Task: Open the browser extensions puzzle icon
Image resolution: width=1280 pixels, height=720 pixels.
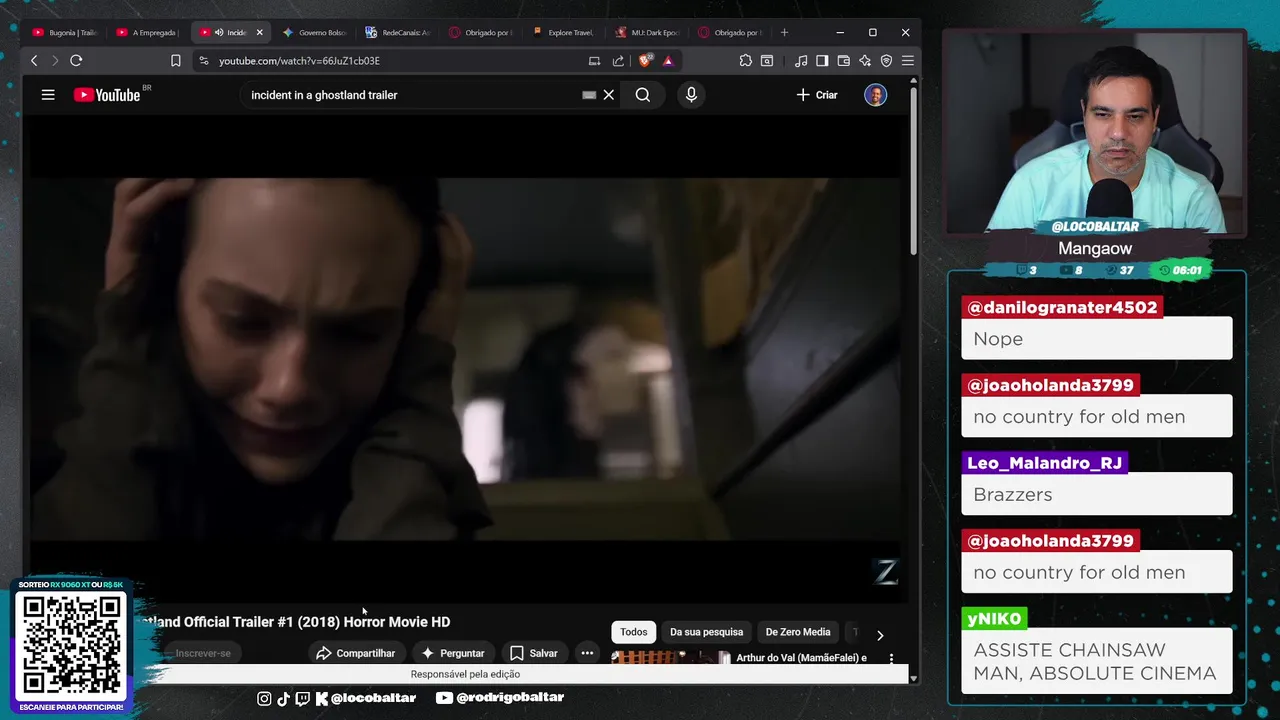Action: tap(746, 61)
